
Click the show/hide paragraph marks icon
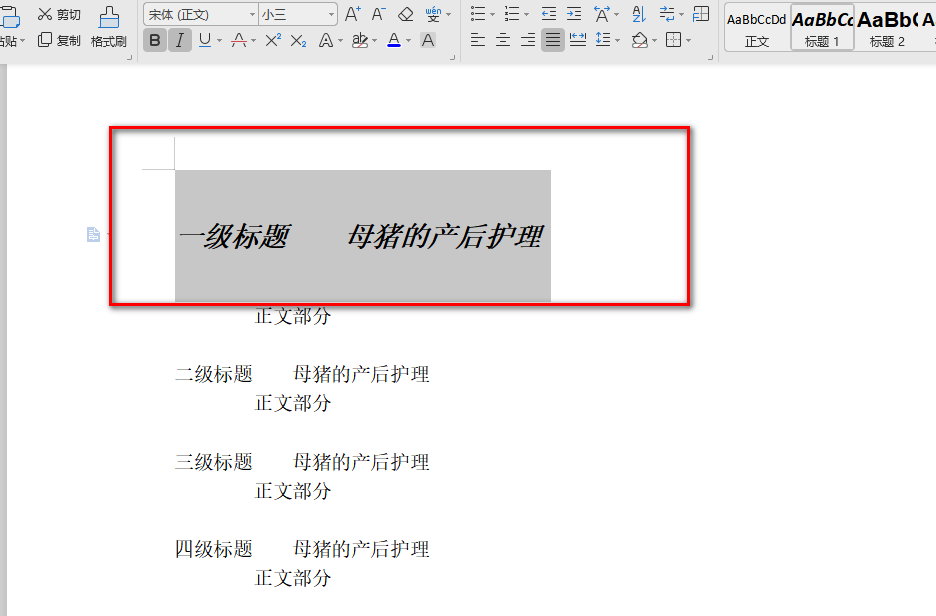667,14
